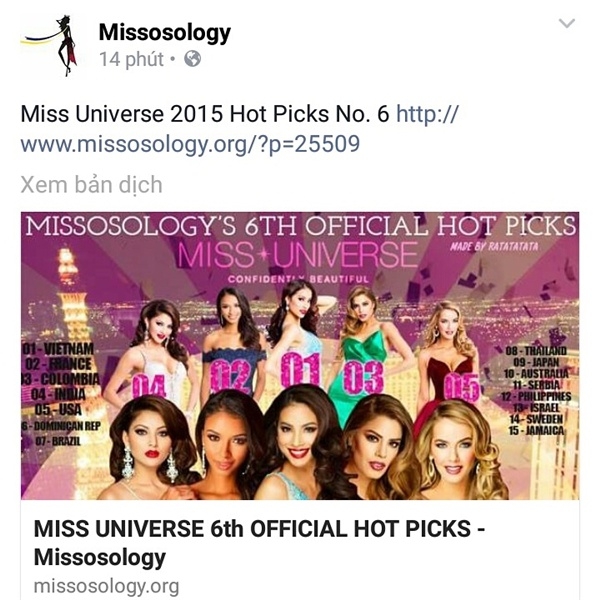
Task: Open the missosology.org/?p=25509 link
Action: [239, 129]
